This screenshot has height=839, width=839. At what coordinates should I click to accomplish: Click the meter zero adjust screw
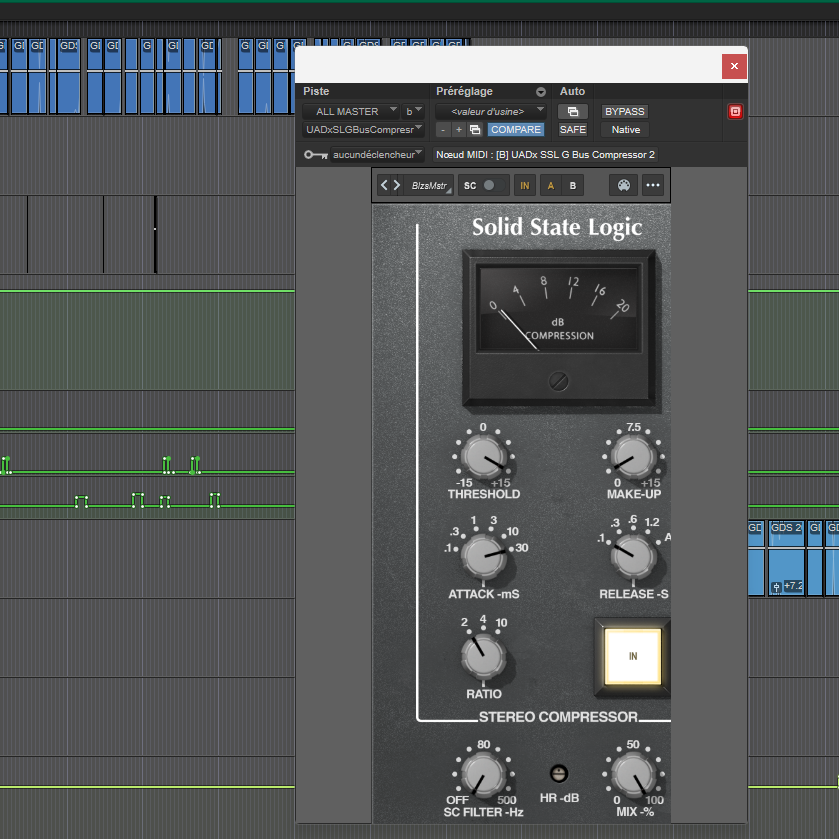click(x=558, y=382)
